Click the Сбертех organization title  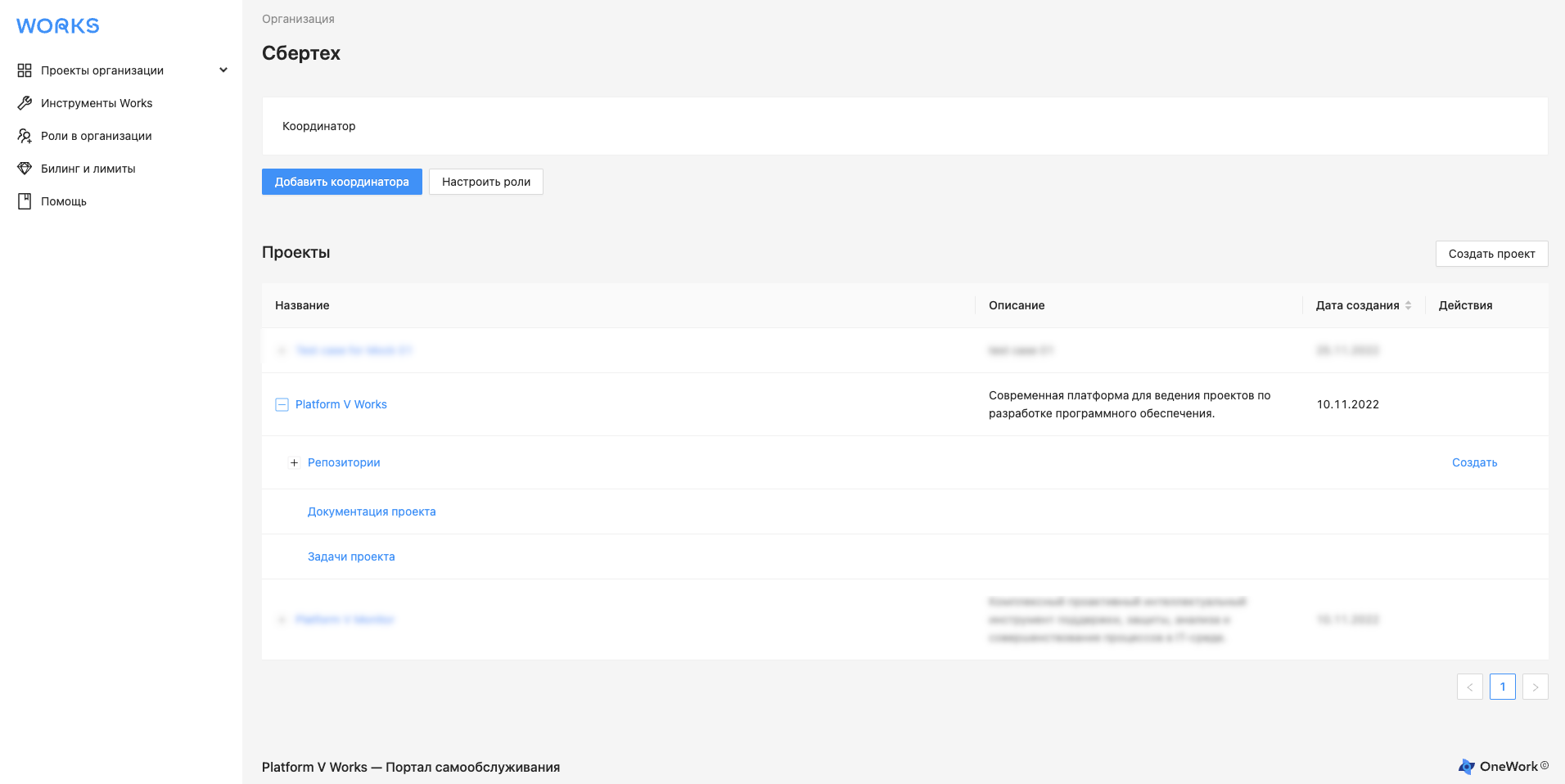coord(301,53)
